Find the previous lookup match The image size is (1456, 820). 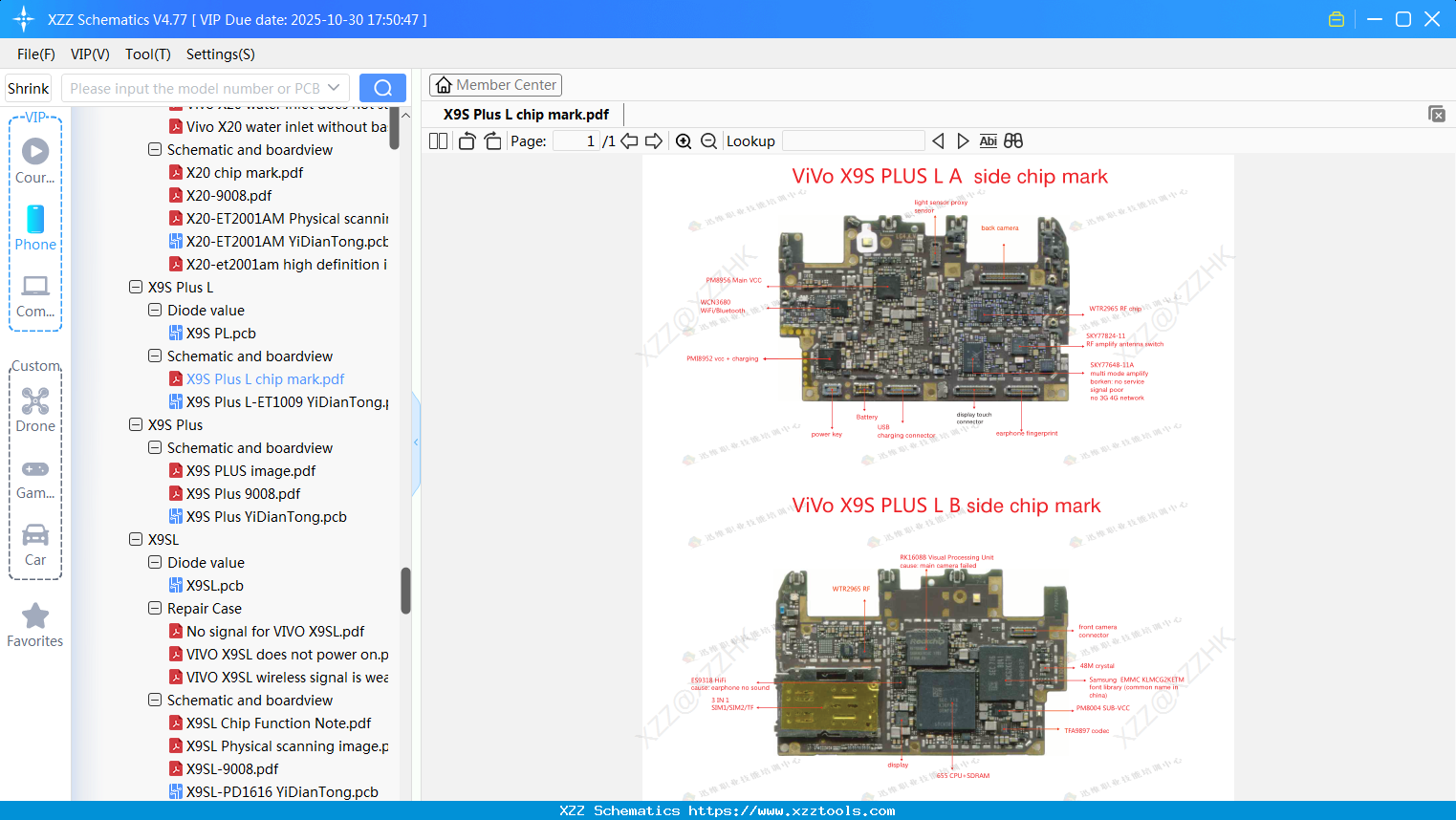pyautogui.click(x=938, y=141)
